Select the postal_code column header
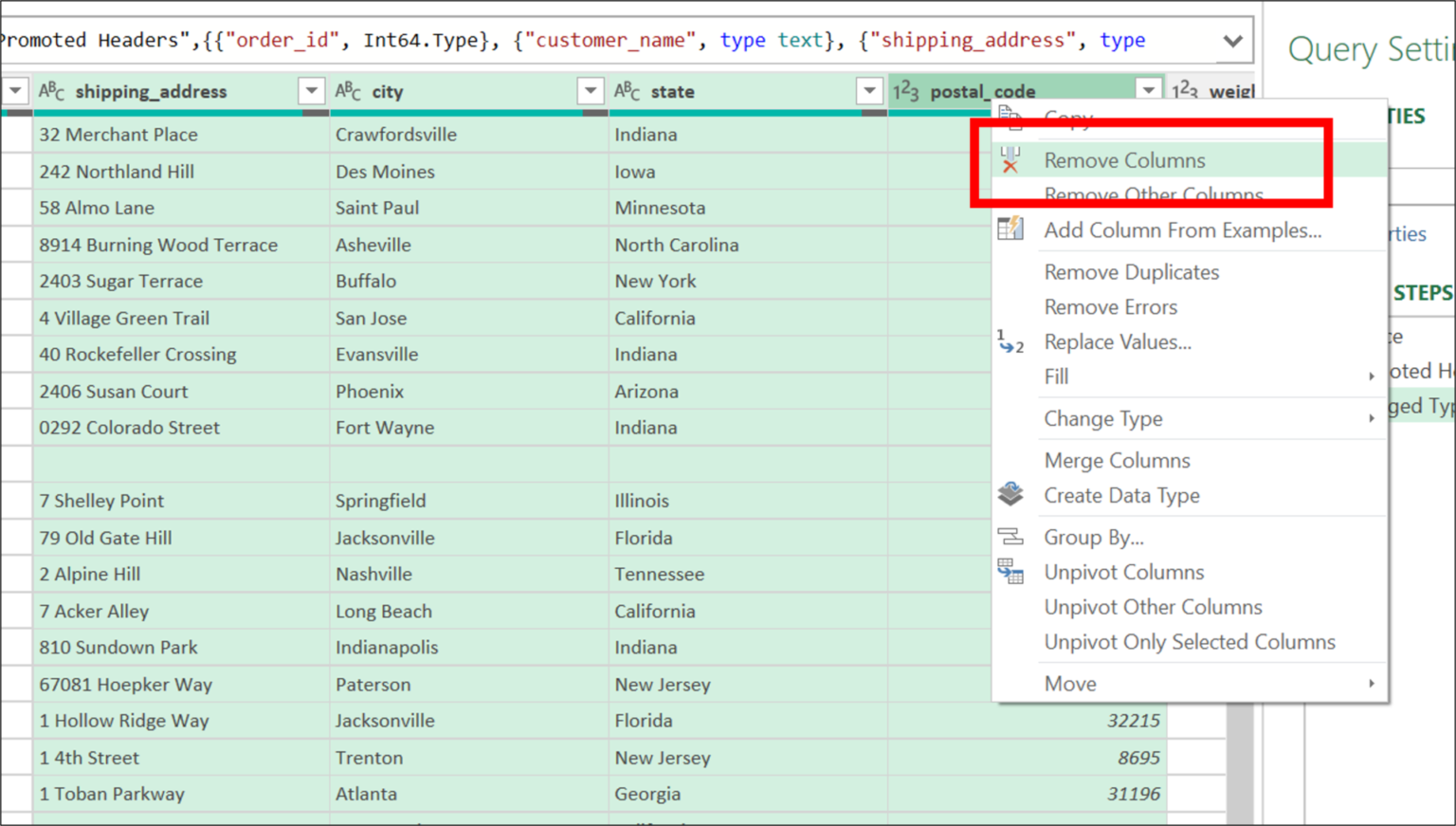 tap(1027, 91)
